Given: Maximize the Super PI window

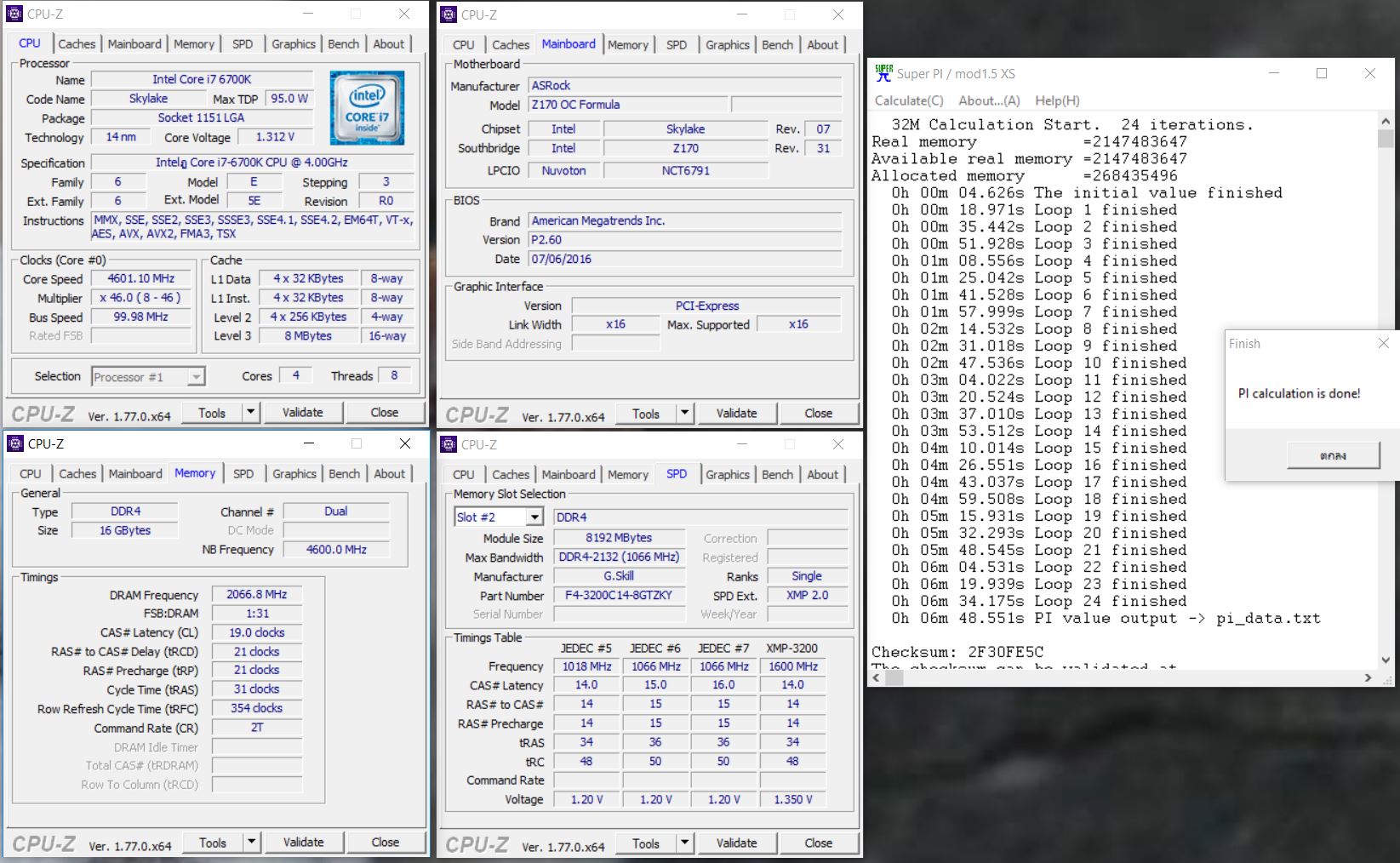Looking at the screenshot, I should pyautogui.click(x=1322, y=73).
